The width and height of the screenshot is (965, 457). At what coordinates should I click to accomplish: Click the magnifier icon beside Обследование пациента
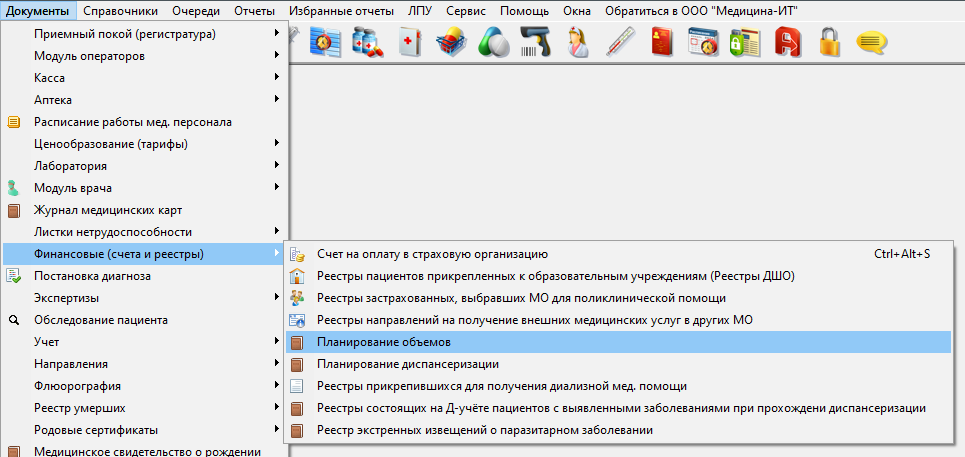(14, 320)
